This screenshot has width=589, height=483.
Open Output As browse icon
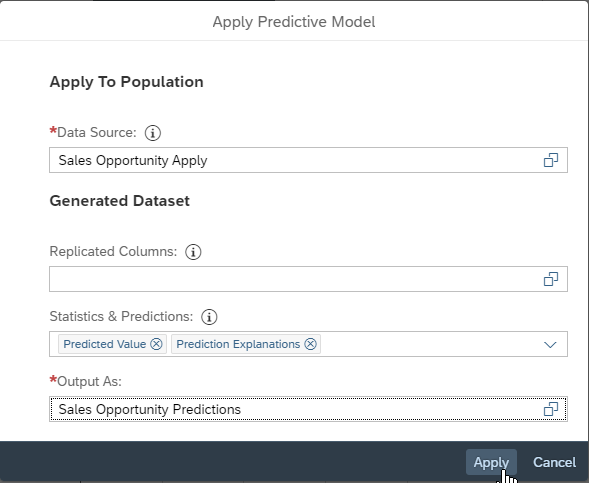551,409
